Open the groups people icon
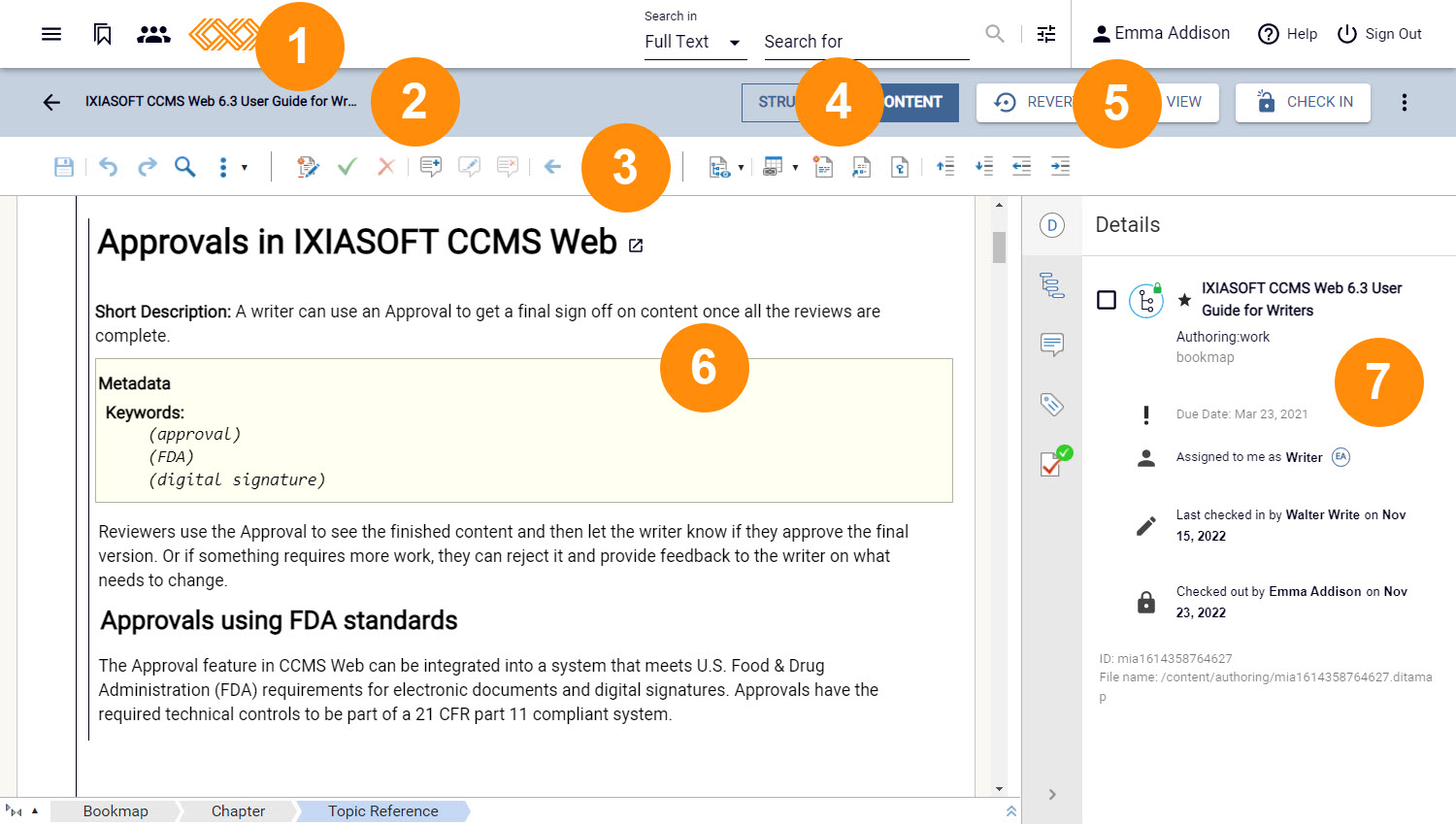This screenshot has height=825, width=1456. click(153, 34)
